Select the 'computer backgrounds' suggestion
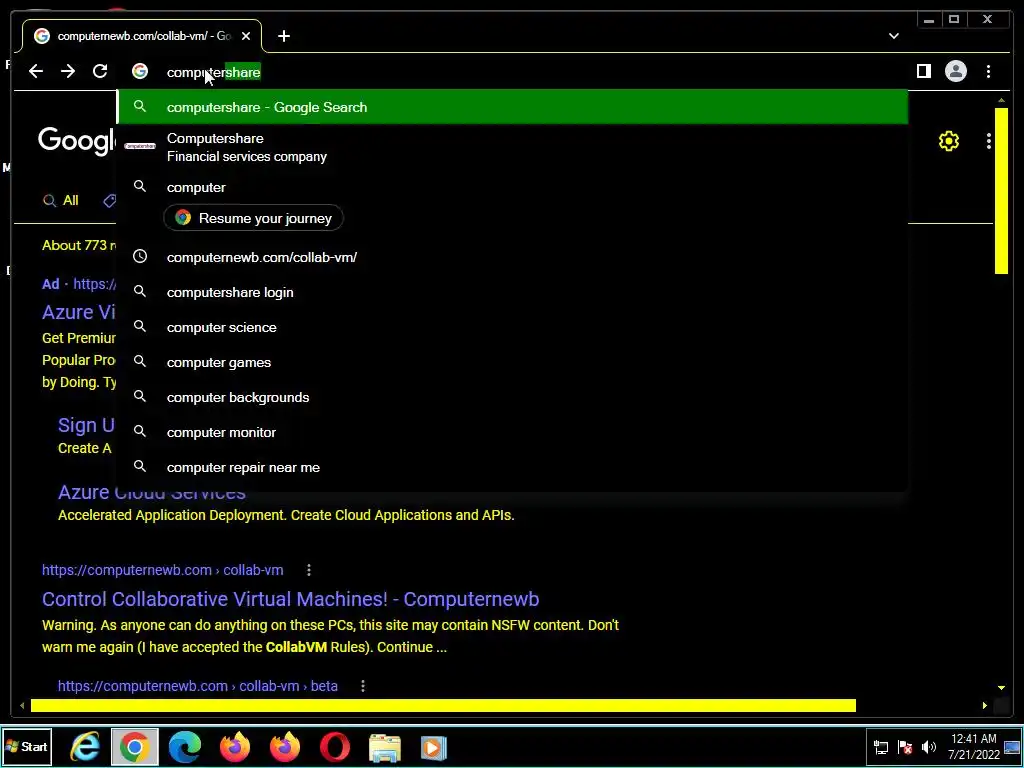Screen dimensions: 1024x768 513,397
